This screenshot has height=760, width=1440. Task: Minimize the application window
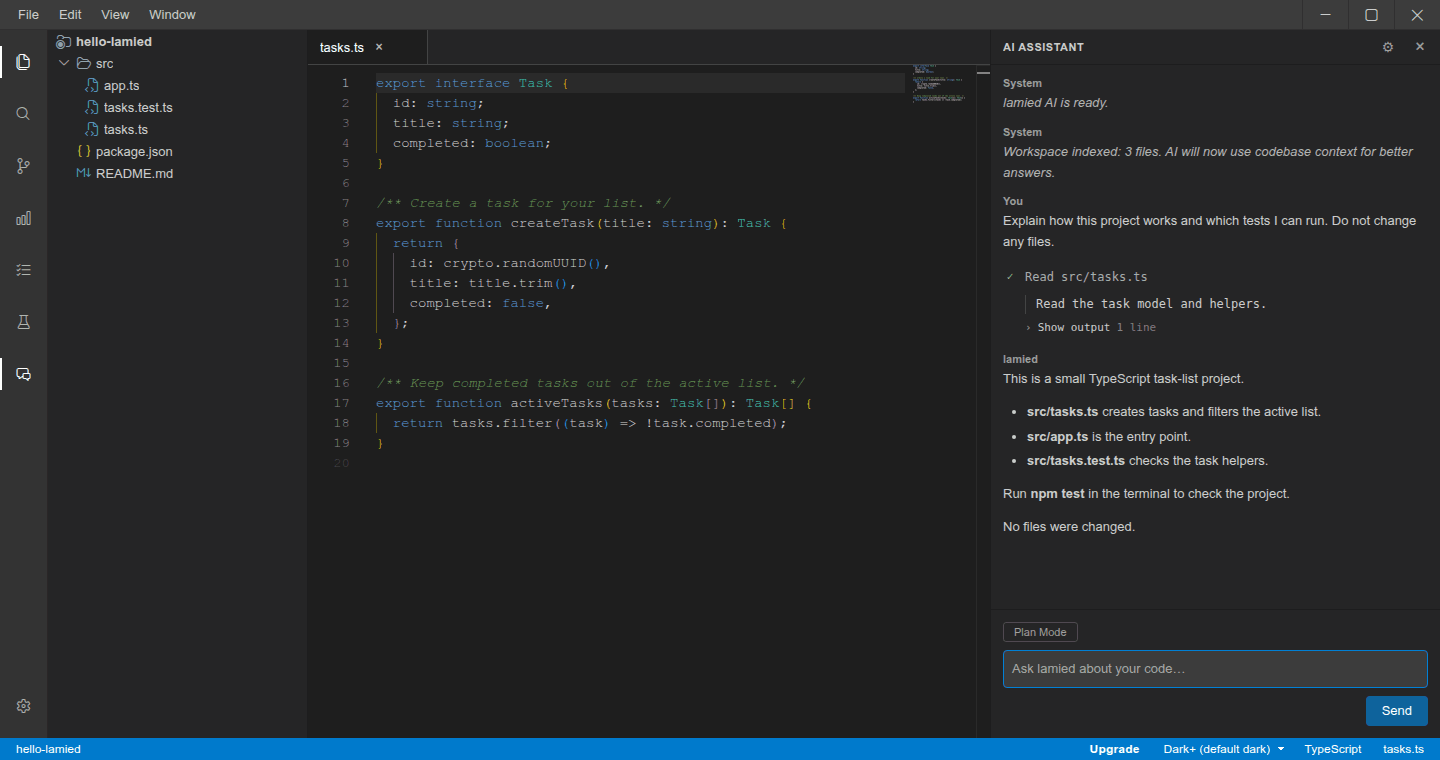pos(1326,15)
